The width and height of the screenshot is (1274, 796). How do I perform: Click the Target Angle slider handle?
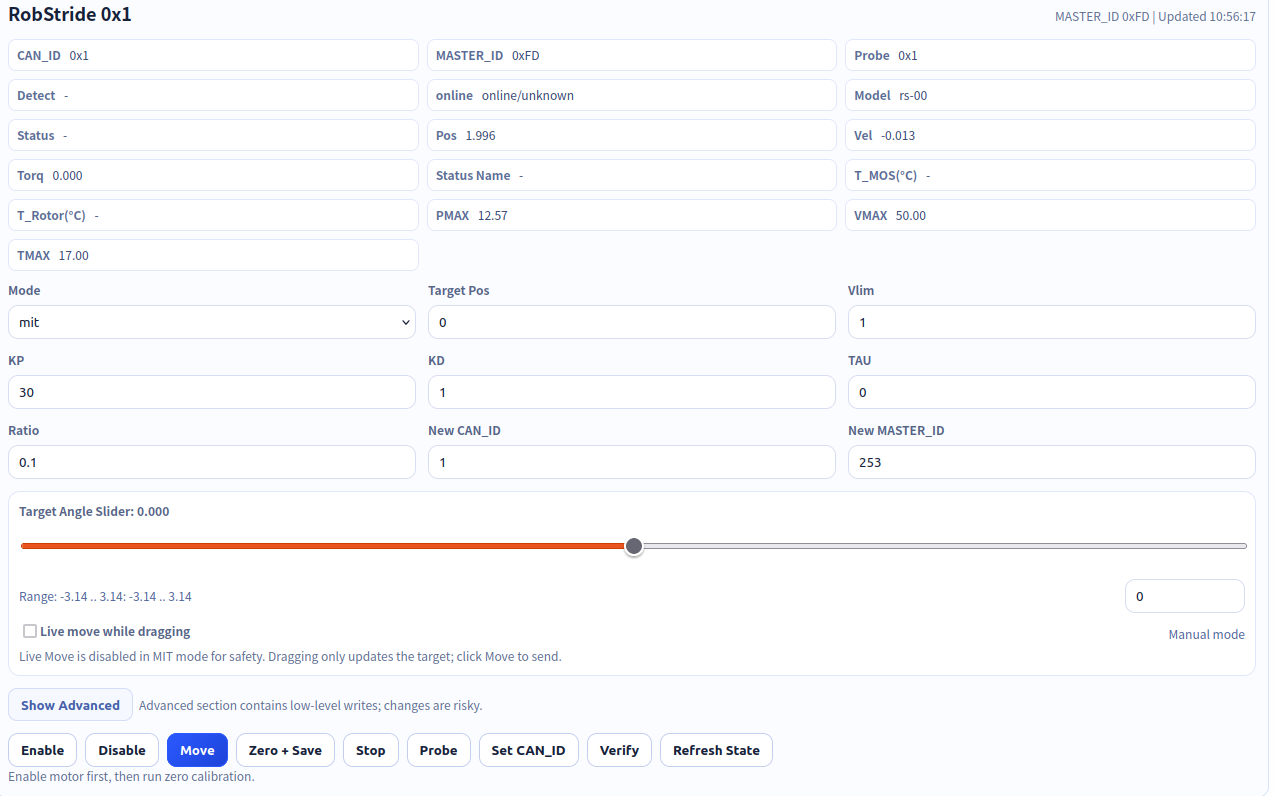(x=633, y=546)
